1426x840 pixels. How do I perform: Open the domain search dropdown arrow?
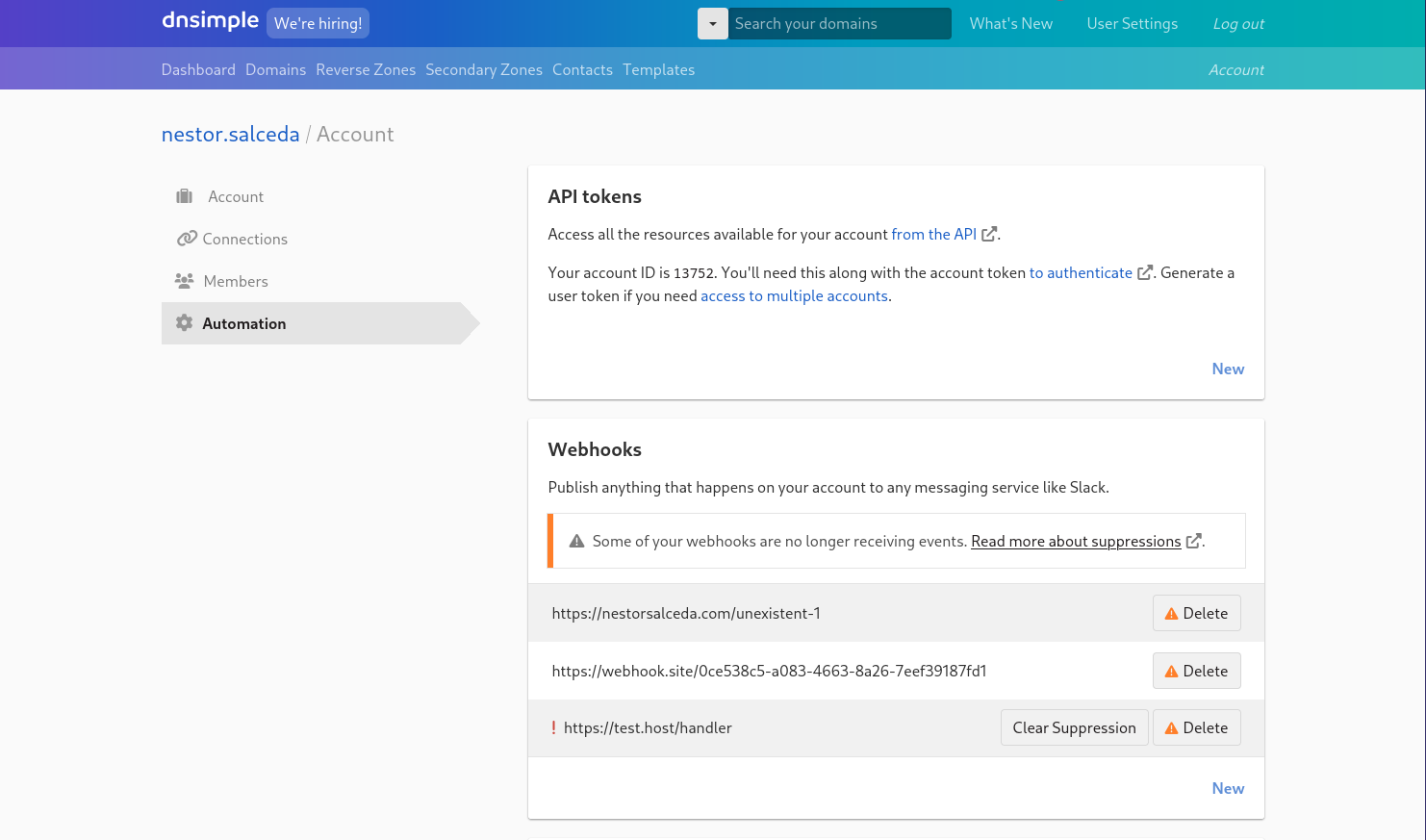point(713,24)
